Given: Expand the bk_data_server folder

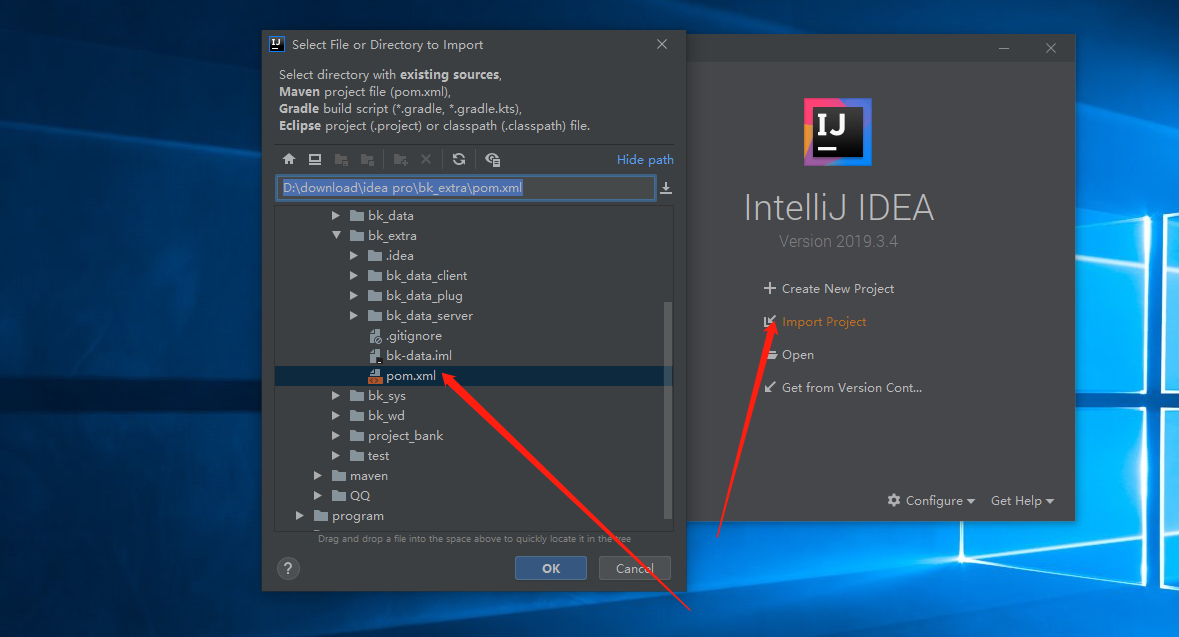Looking at the screenshot, I should click(x=353, y=316).
